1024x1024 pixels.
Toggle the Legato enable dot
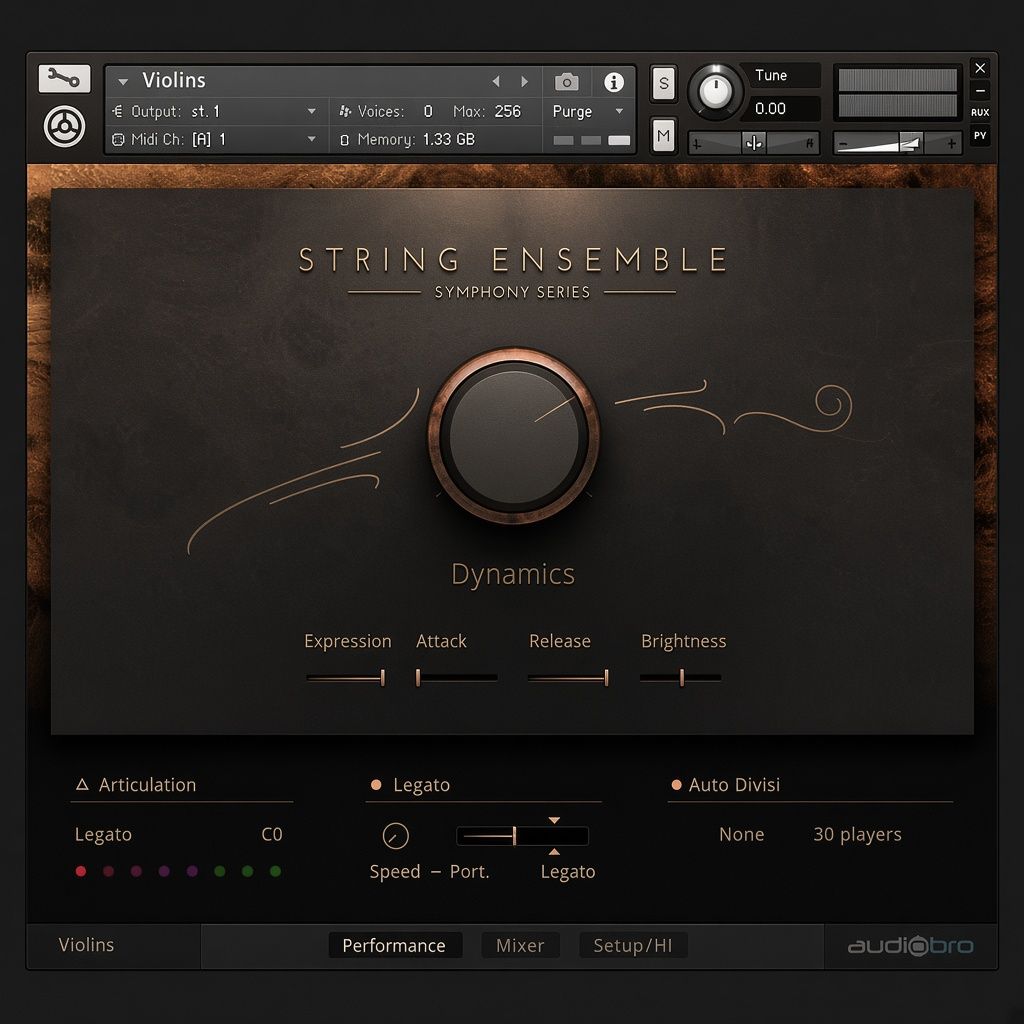coord(376,784)
